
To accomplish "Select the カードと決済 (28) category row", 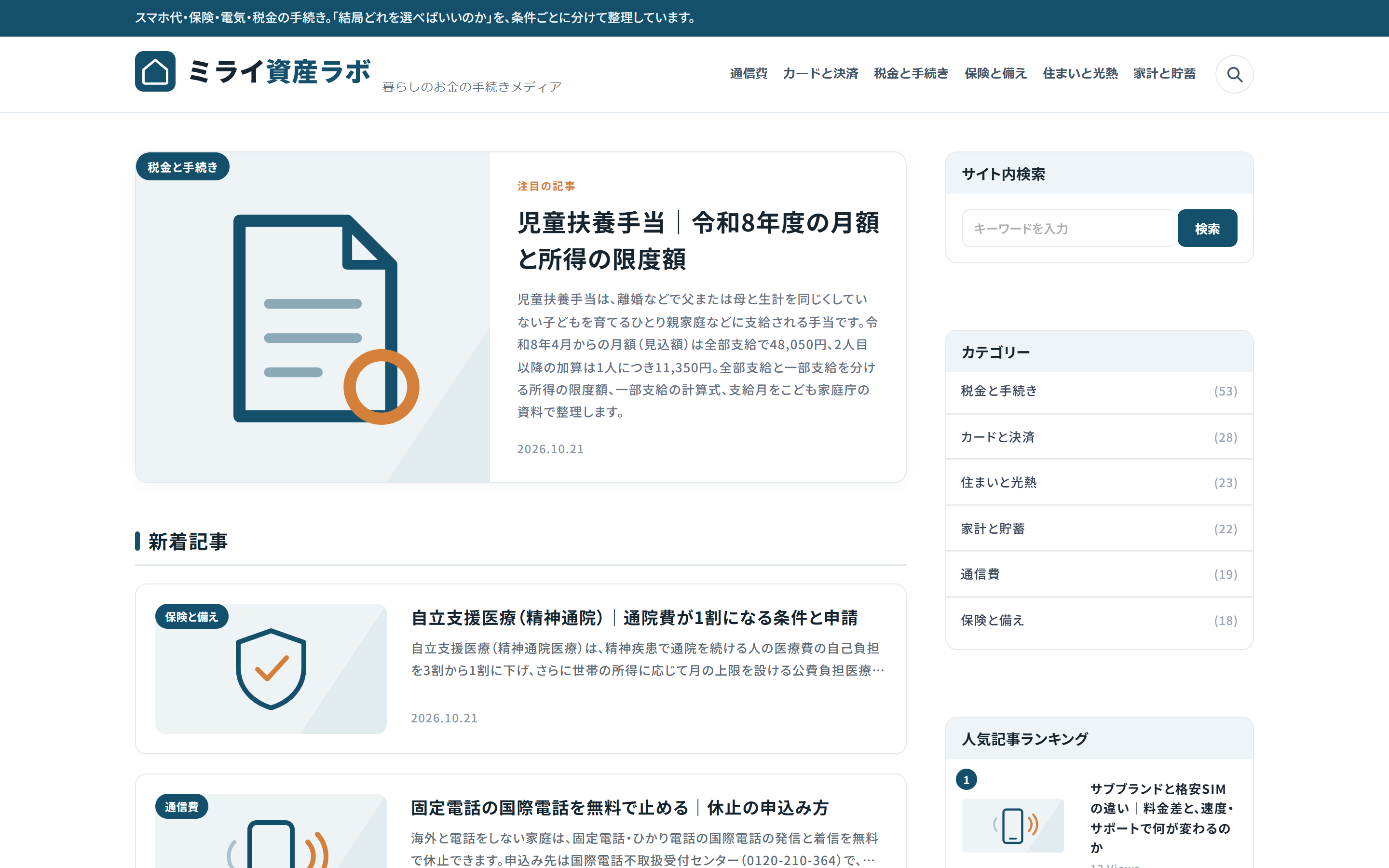I will point(1099,437).
